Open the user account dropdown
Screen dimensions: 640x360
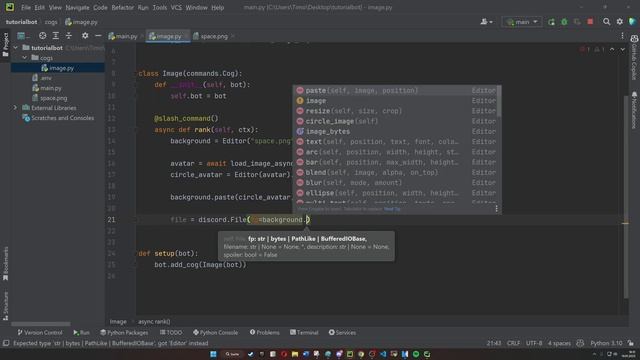click(486, 22)
